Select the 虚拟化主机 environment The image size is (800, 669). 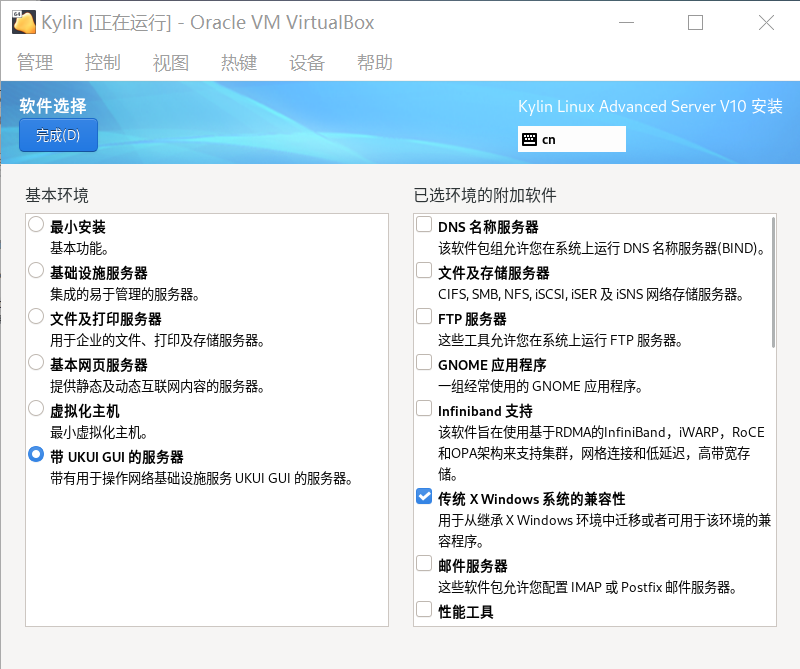pyautogui.click(x=36, y=410)
